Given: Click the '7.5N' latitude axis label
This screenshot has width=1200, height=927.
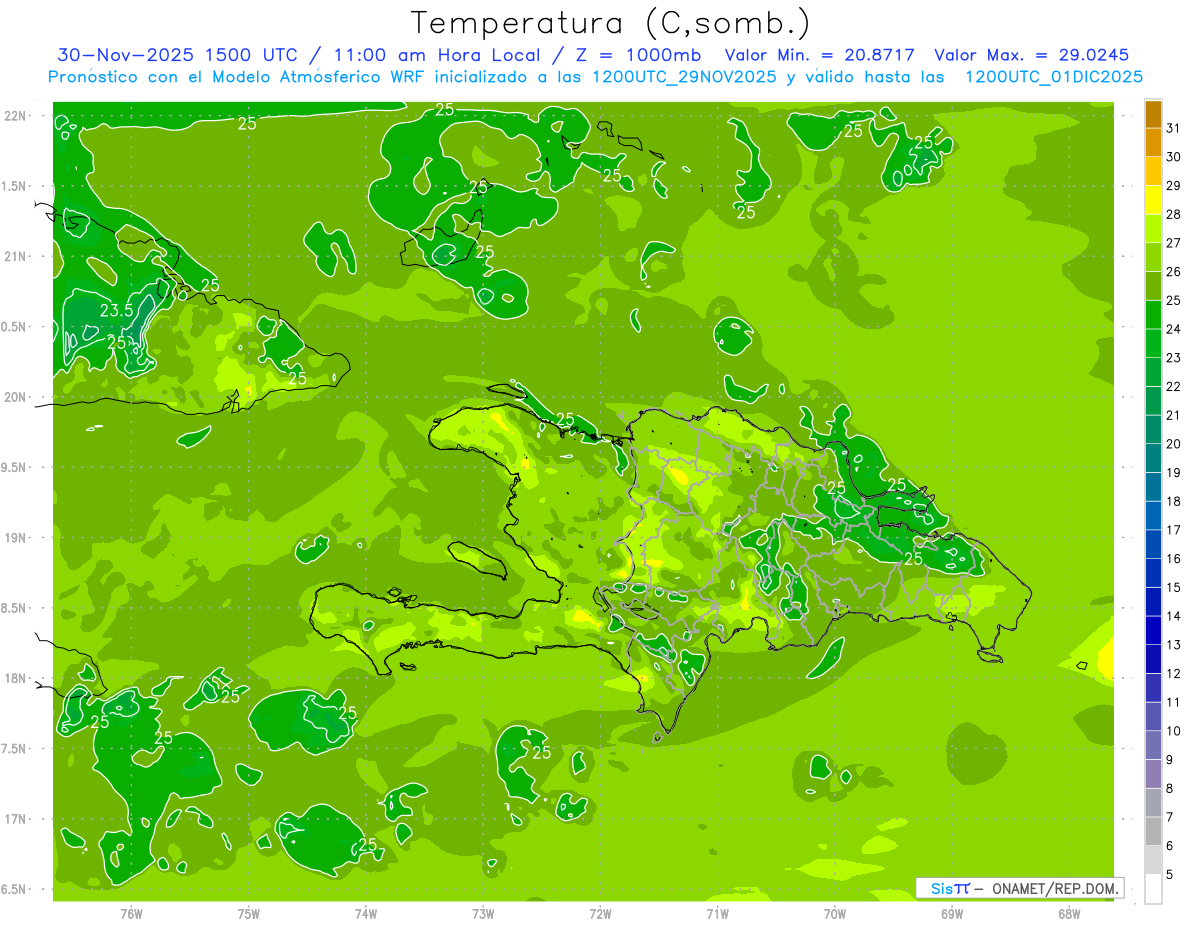Looking at the screenshot, I should [x=15, y=749].
